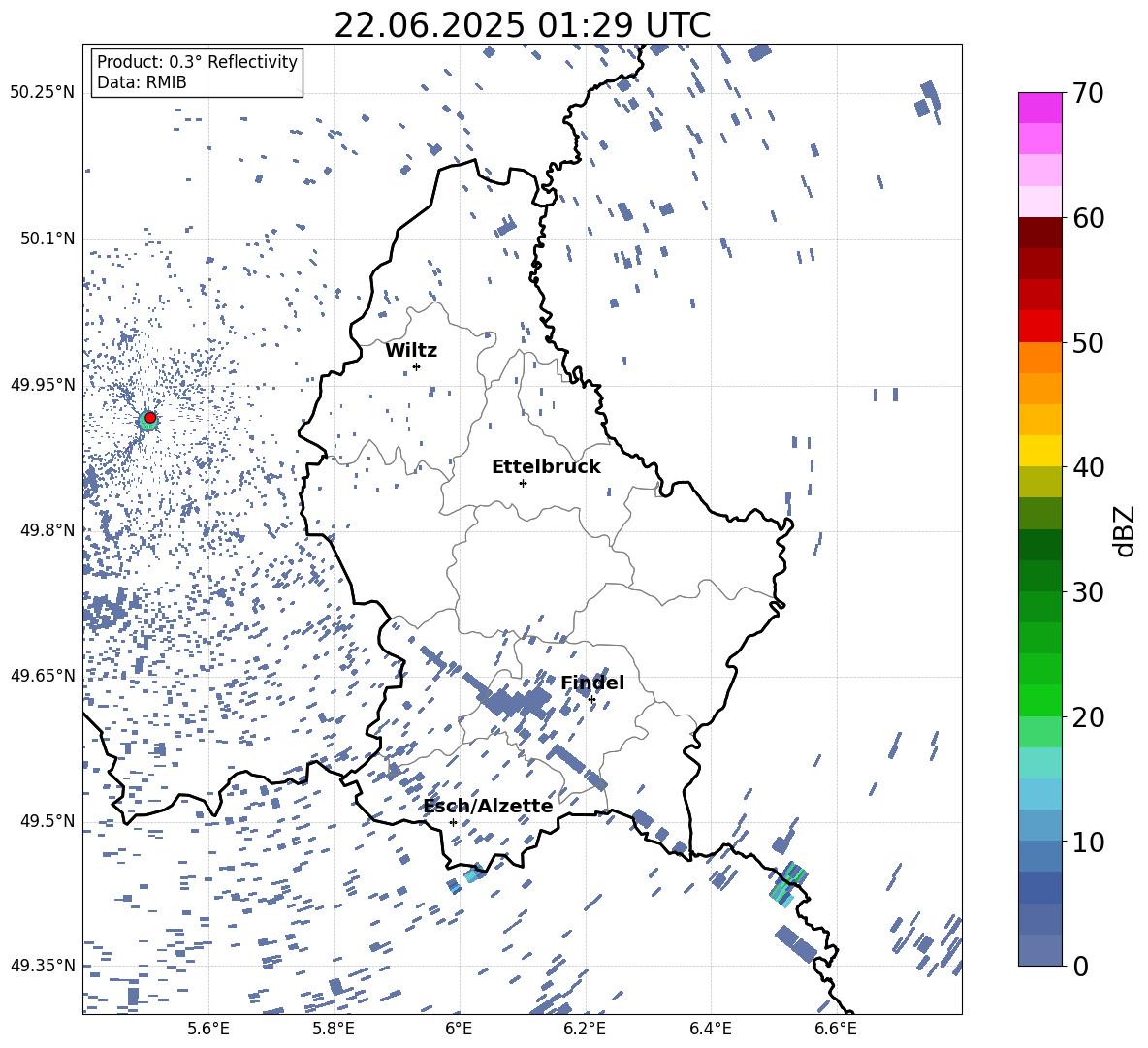
Task: Click the dBZ colorbar axis label
Action: pyautogui.click(x=1126, y=530)
